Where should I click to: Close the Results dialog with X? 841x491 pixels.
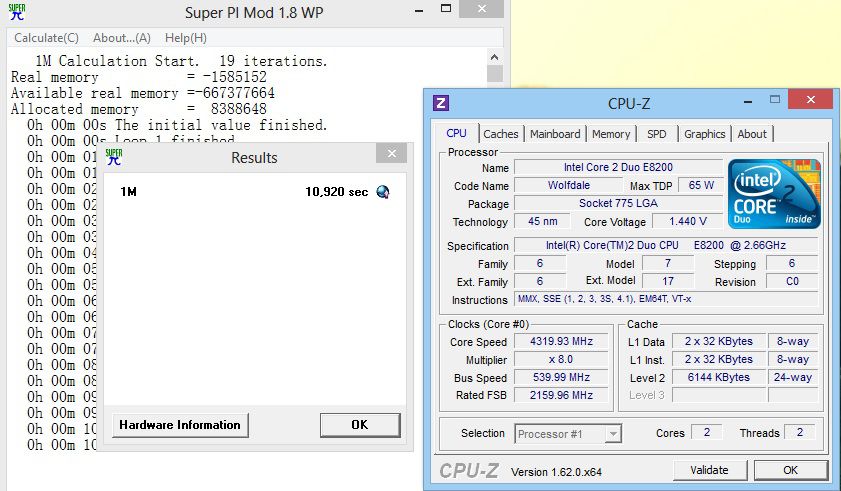point(392,153)
